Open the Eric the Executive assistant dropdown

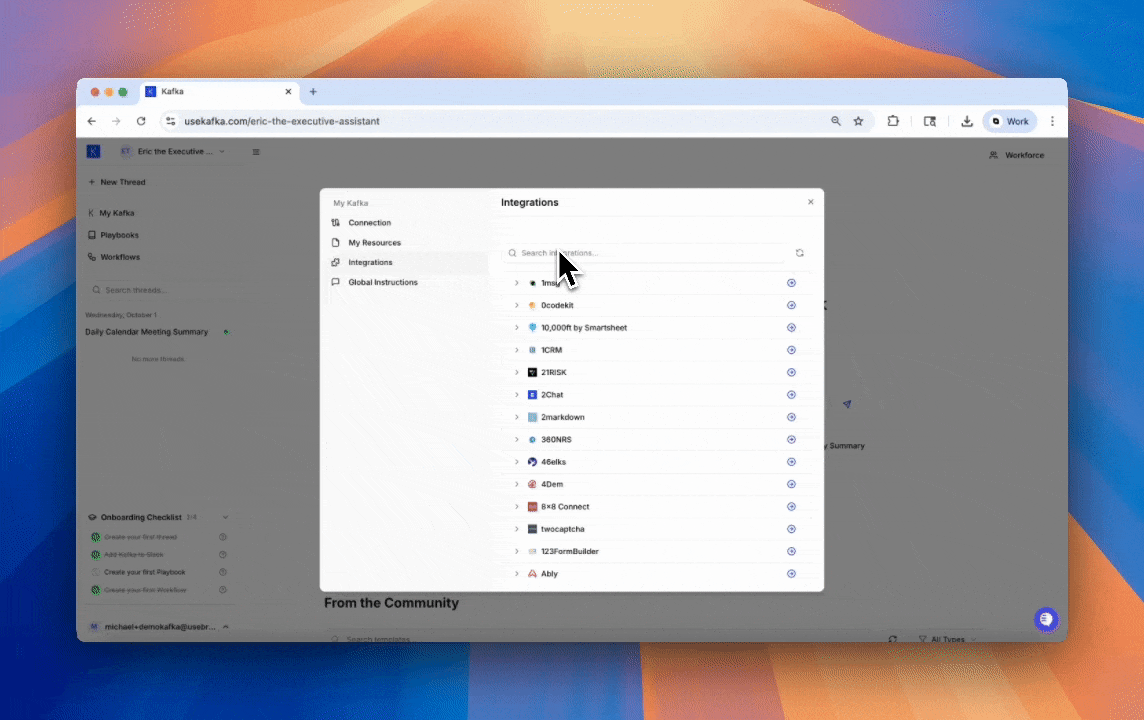pyautogui.click(x=221, y=151)
